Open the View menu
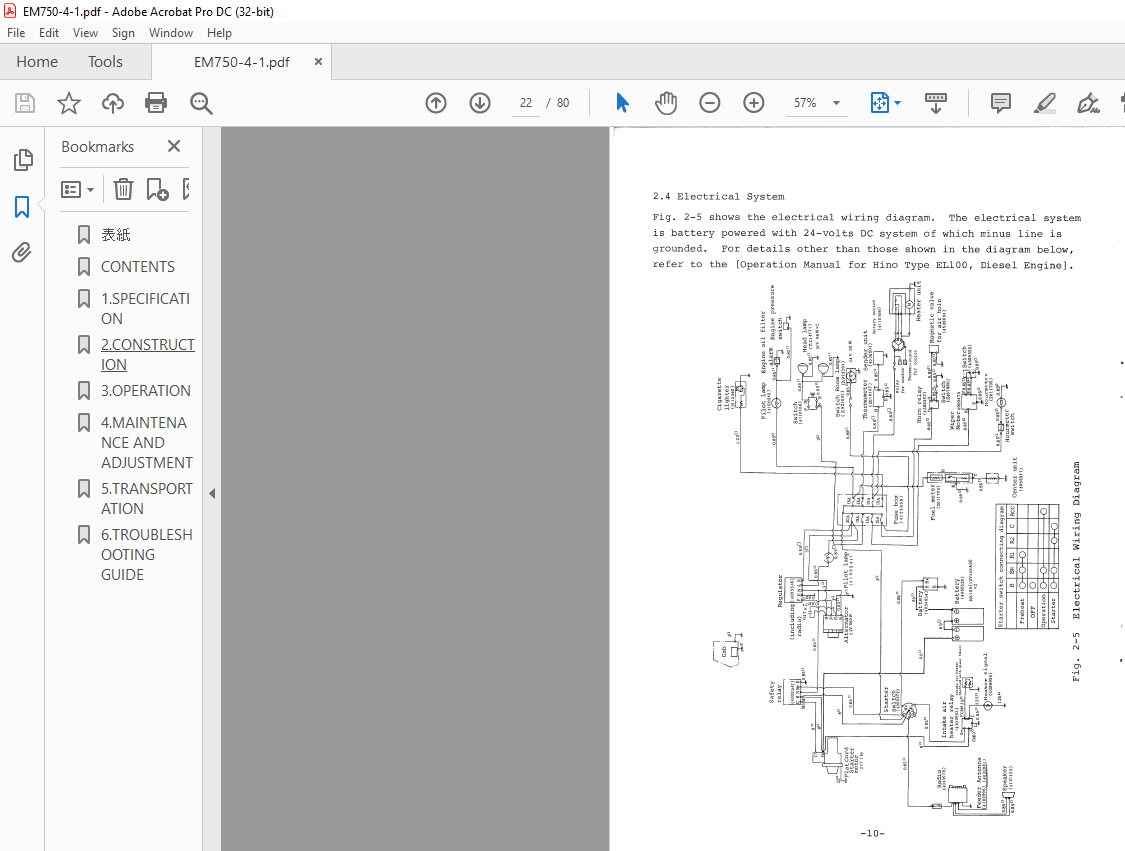The height and width of the screenshot is (851, 1125). click(x=85, y=33)
